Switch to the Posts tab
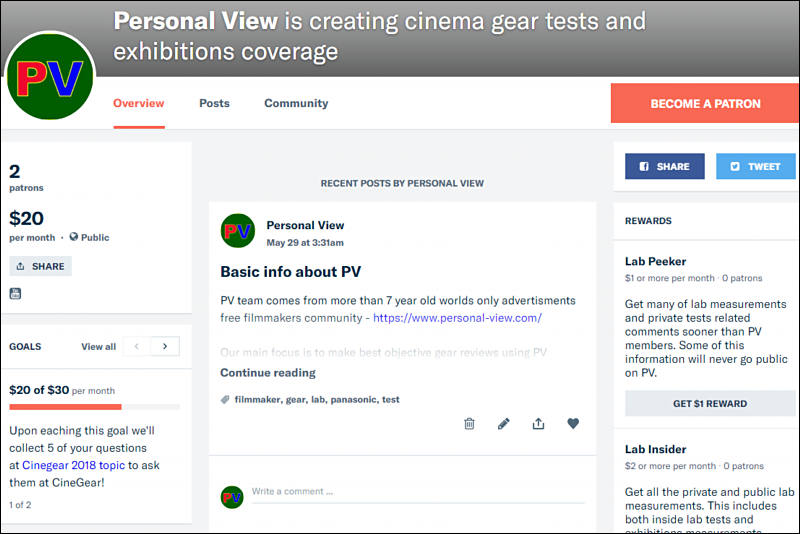800x534 pixels. 214,103
